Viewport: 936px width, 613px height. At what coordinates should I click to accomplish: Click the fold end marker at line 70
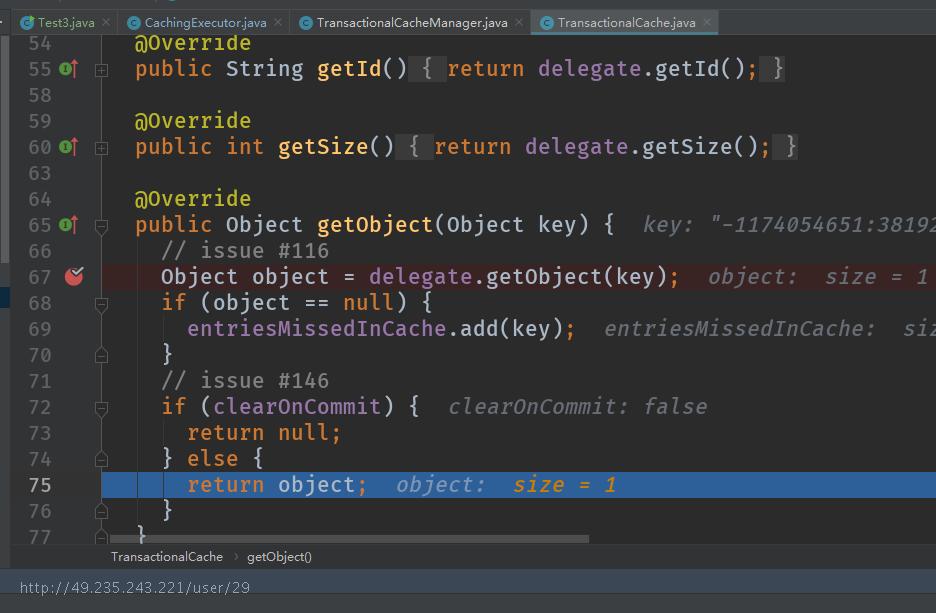coord(101,356)
